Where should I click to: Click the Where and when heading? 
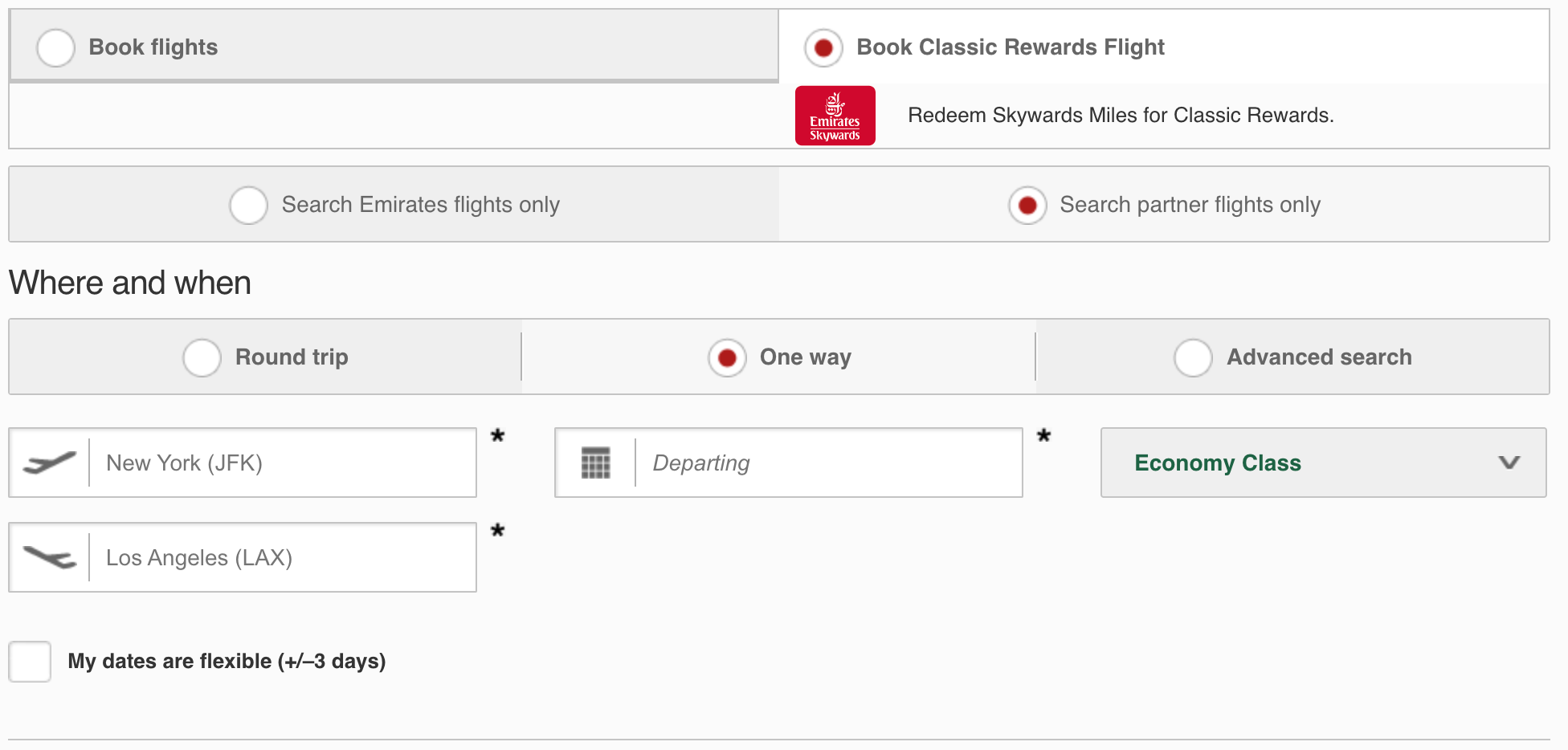129,282
